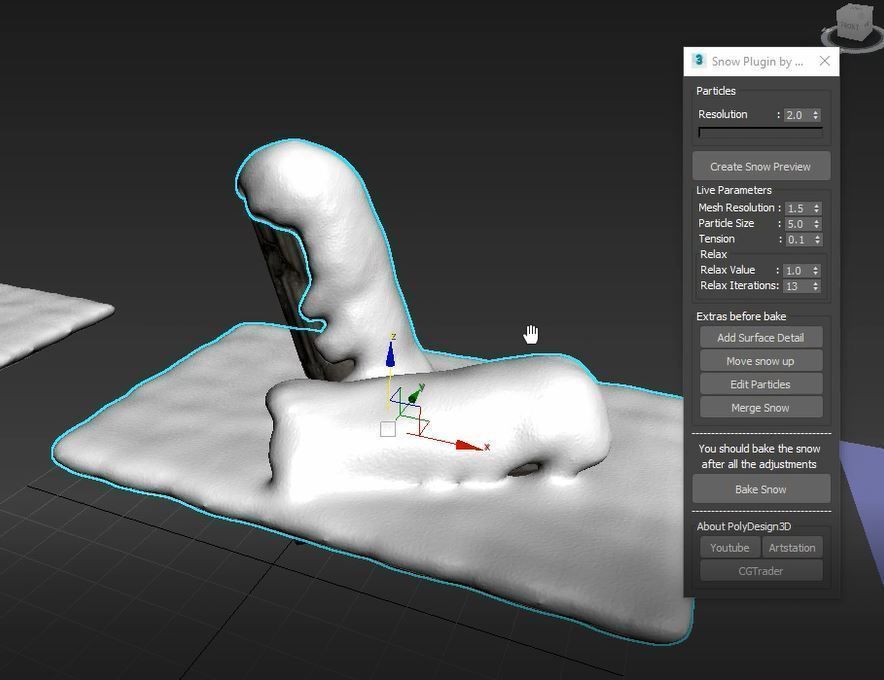884x680 pixels.
Task: Open Edit Particles
Action: [x=760, y=385]
